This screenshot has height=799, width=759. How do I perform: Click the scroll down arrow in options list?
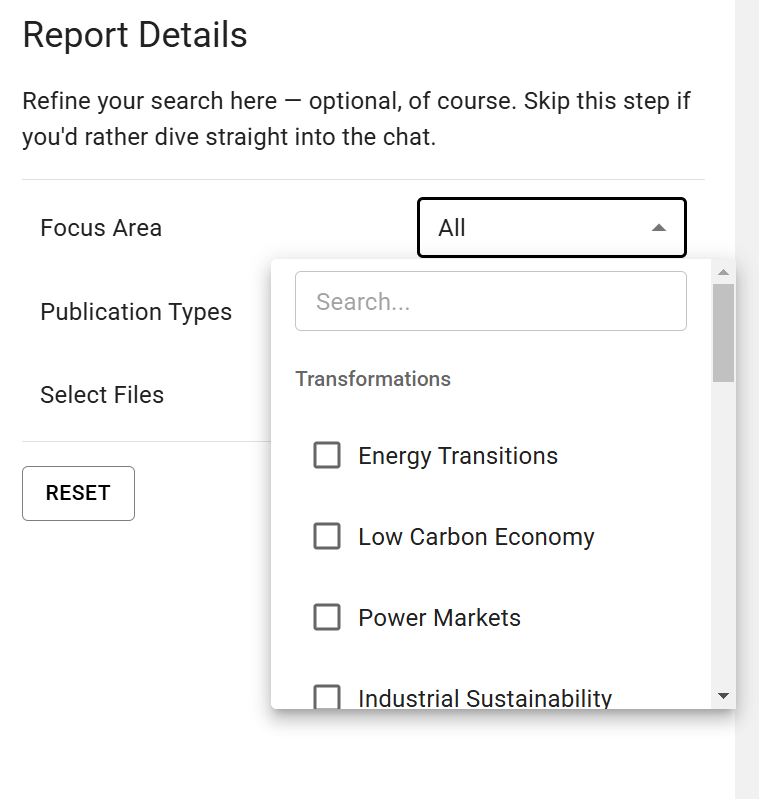pos(724,696)
